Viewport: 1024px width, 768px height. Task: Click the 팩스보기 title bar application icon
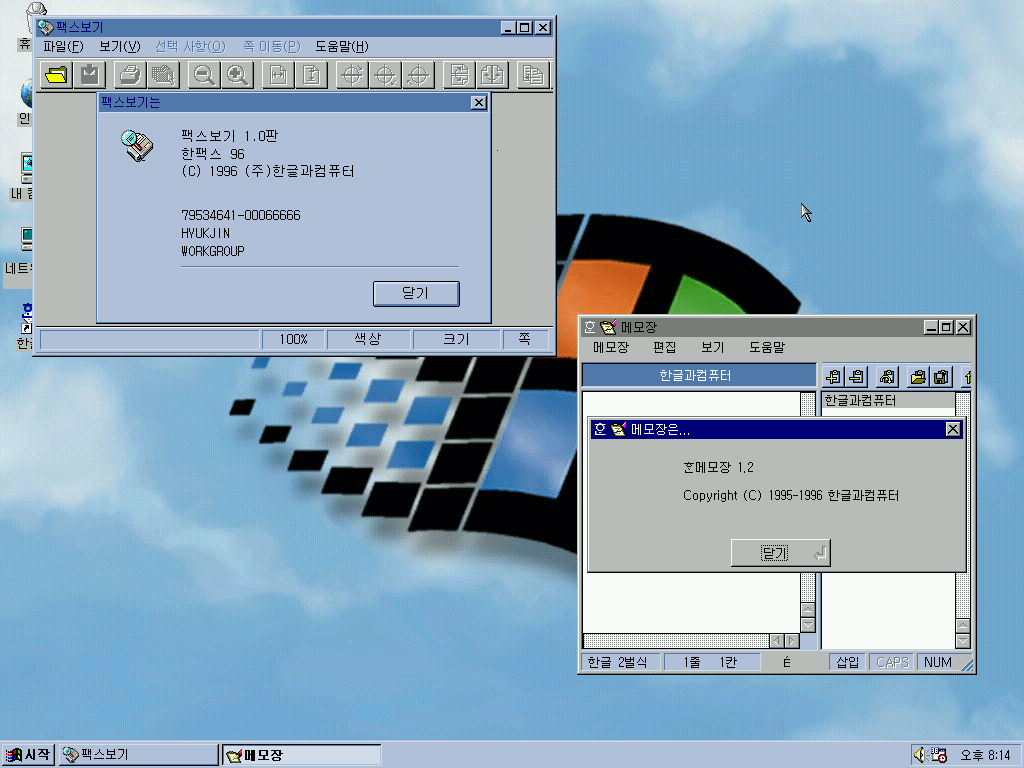(45, 27)
